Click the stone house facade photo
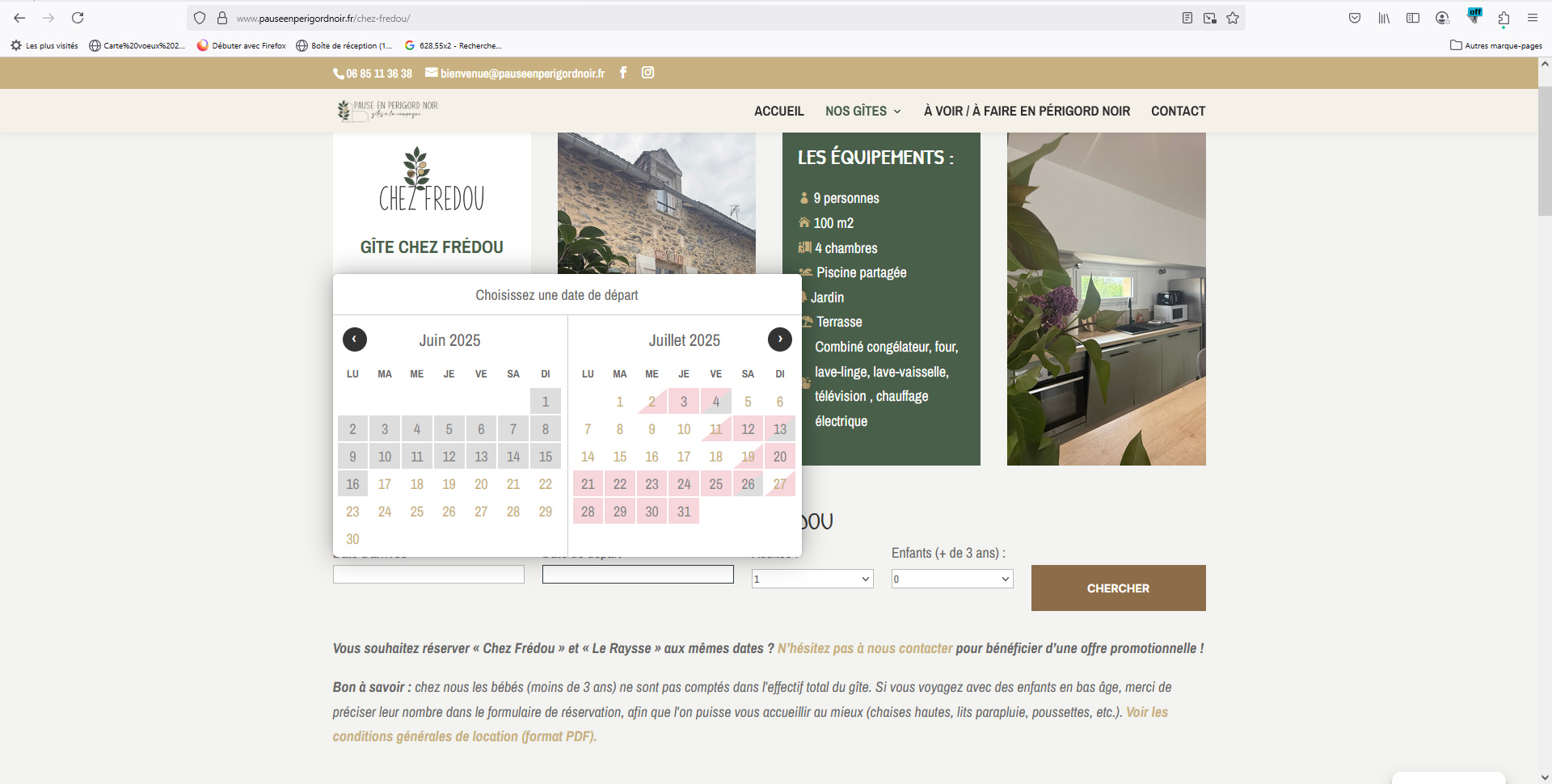The height and width of the screenshot is (784, 1552). [x=656, y=204]
